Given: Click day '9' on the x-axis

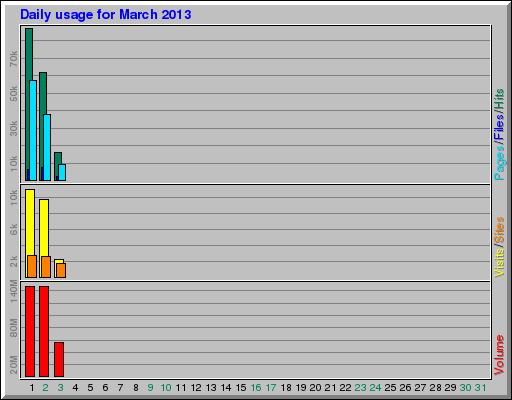Looking at the screenshot, I should 150,388.
